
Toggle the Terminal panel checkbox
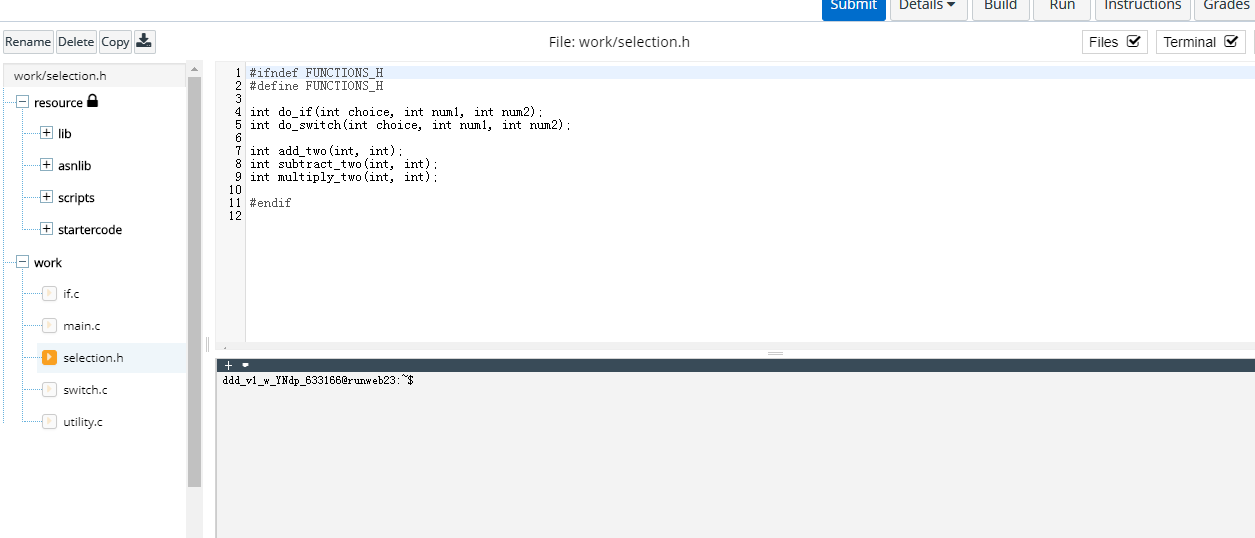pyautogui.click(x=1231, y=42)
